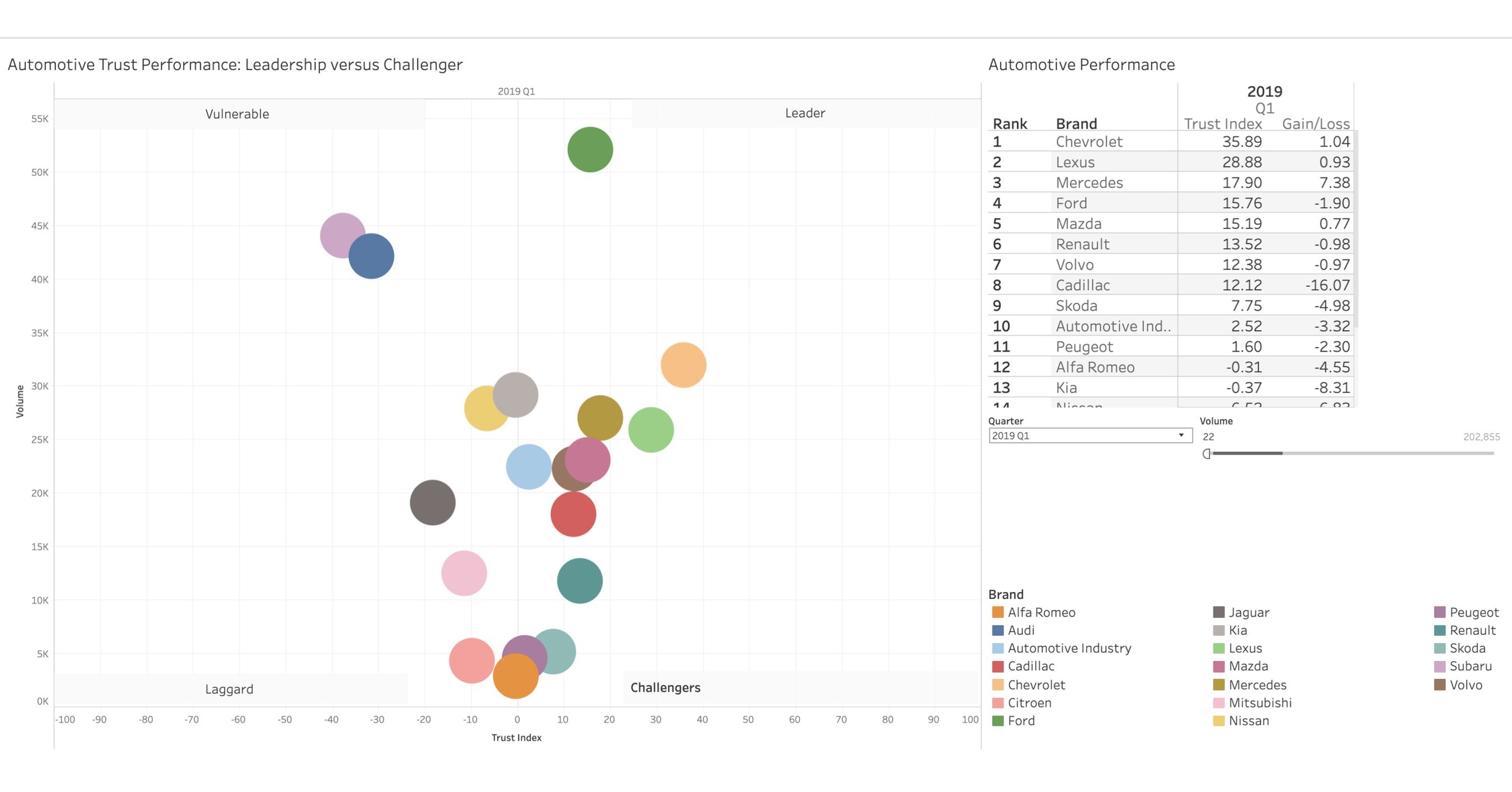Click the Rank column header
Image resolution: width=1512 pixels, height=792 pixels.
pos(1009,123)
